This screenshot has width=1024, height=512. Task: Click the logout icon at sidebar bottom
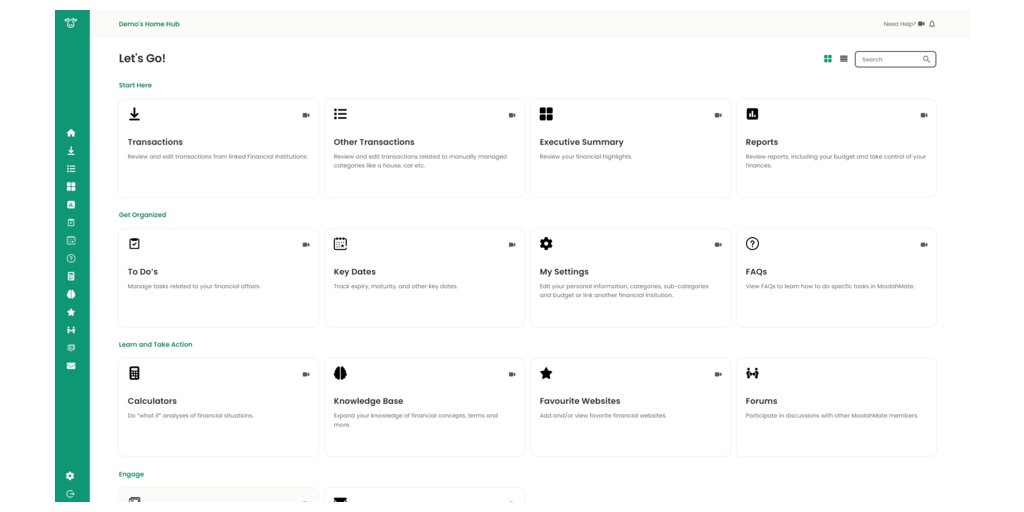[x=70, y=494]
